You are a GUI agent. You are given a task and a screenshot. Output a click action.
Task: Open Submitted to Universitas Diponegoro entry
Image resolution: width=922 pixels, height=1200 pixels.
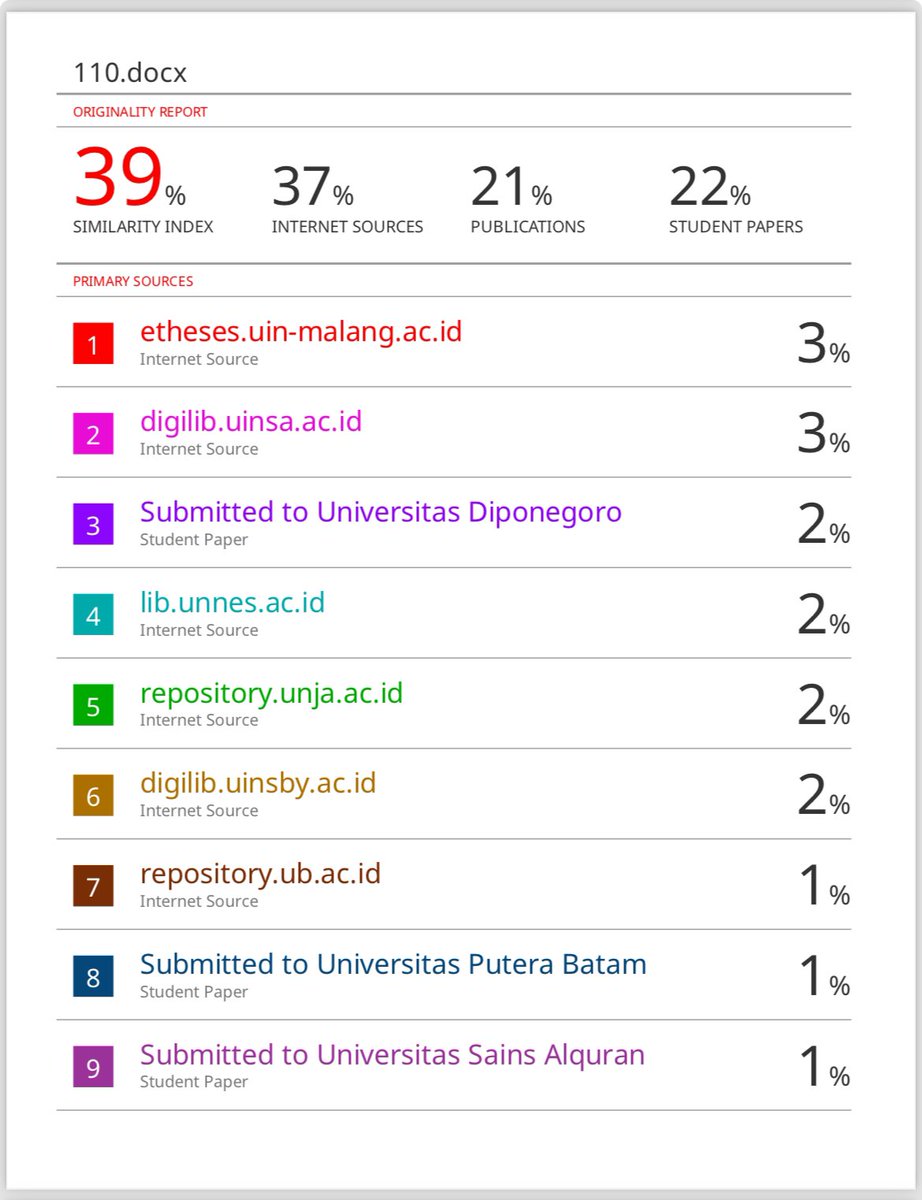tap(381, 512)
